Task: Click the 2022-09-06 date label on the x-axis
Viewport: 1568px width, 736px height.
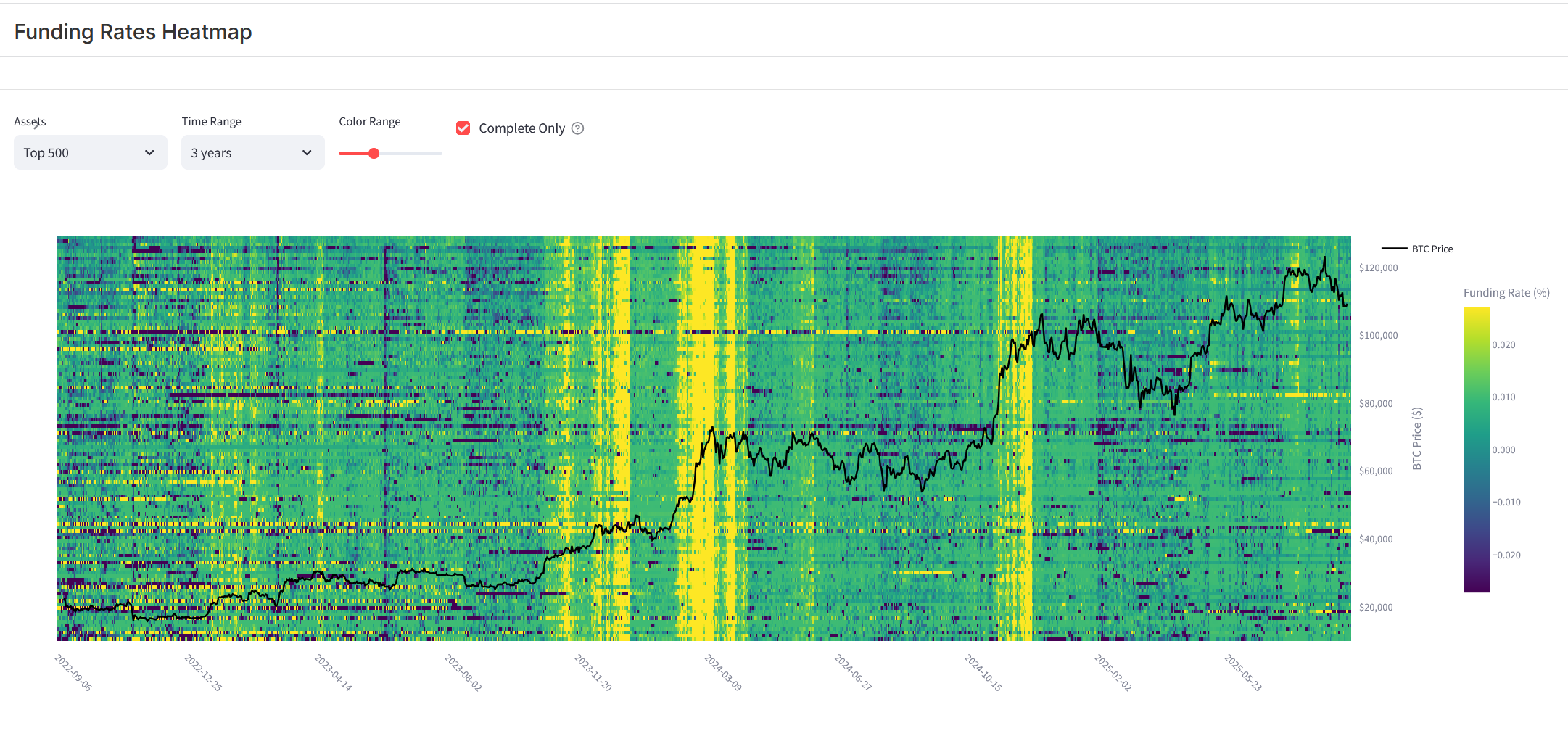Action: tap(73, 673)
